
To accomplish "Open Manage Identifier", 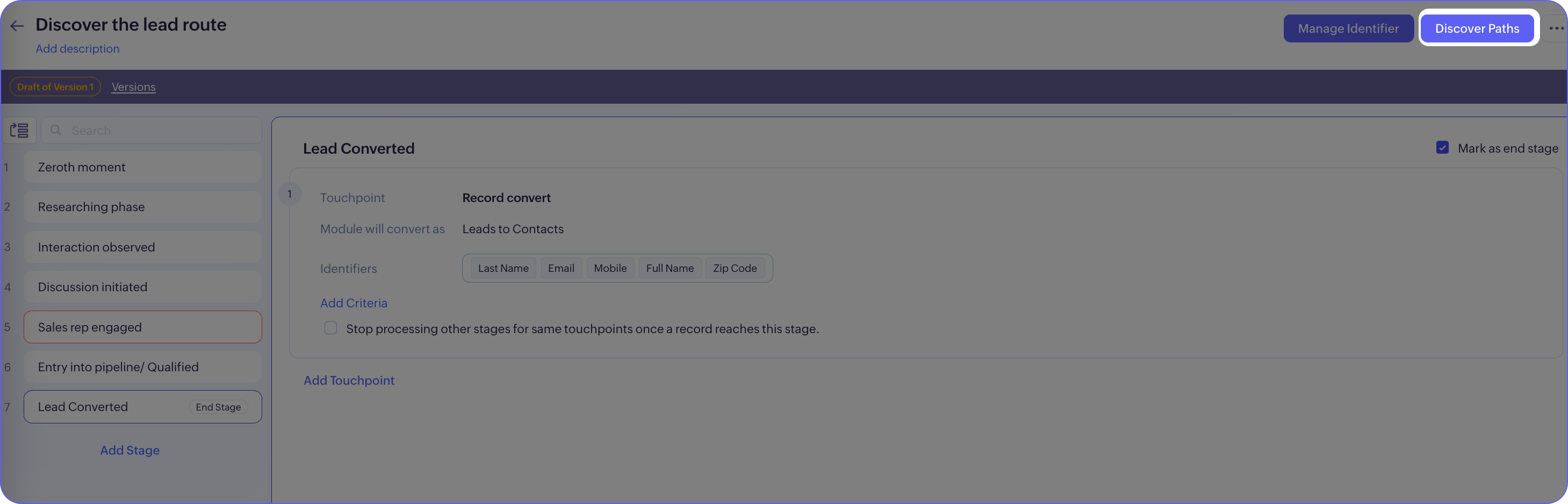I will click(x=1348, y=28).
